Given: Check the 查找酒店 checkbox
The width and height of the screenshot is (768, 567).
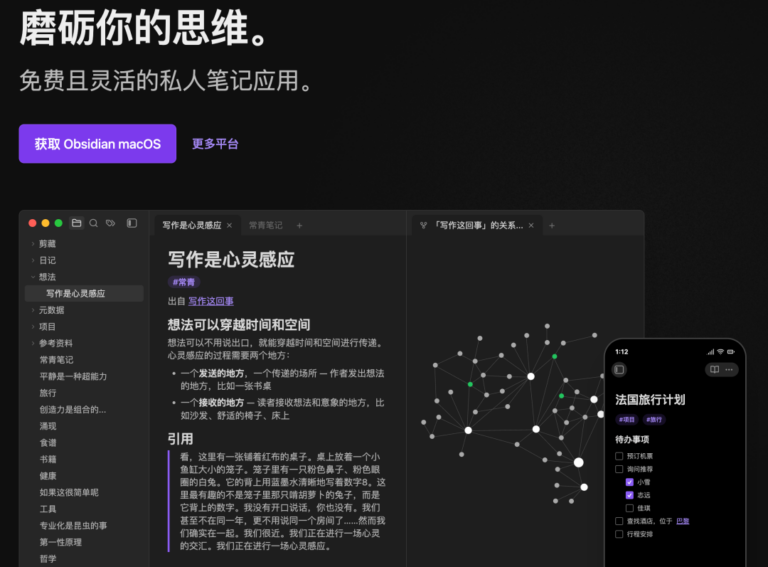Looking at the screenshot, I should (x=619, y=521).
